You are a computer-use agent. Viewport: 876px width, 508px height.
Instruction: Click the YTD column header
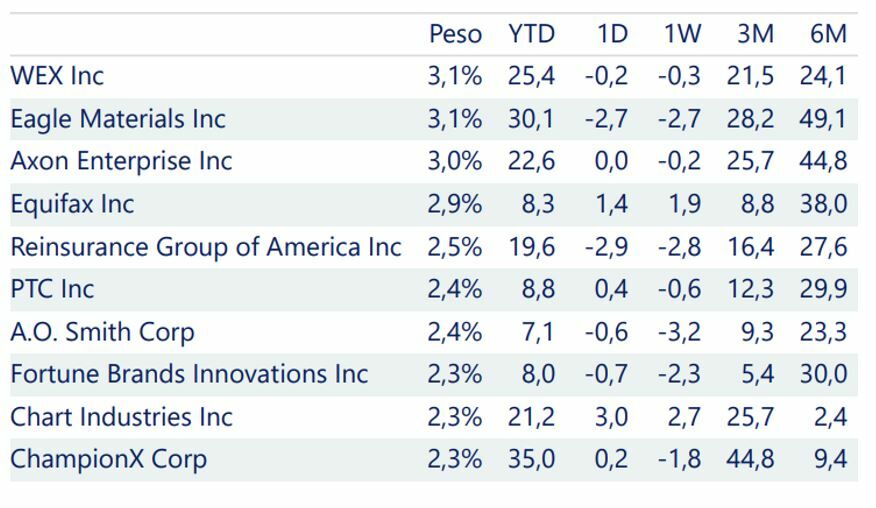(x=530, y=34)
